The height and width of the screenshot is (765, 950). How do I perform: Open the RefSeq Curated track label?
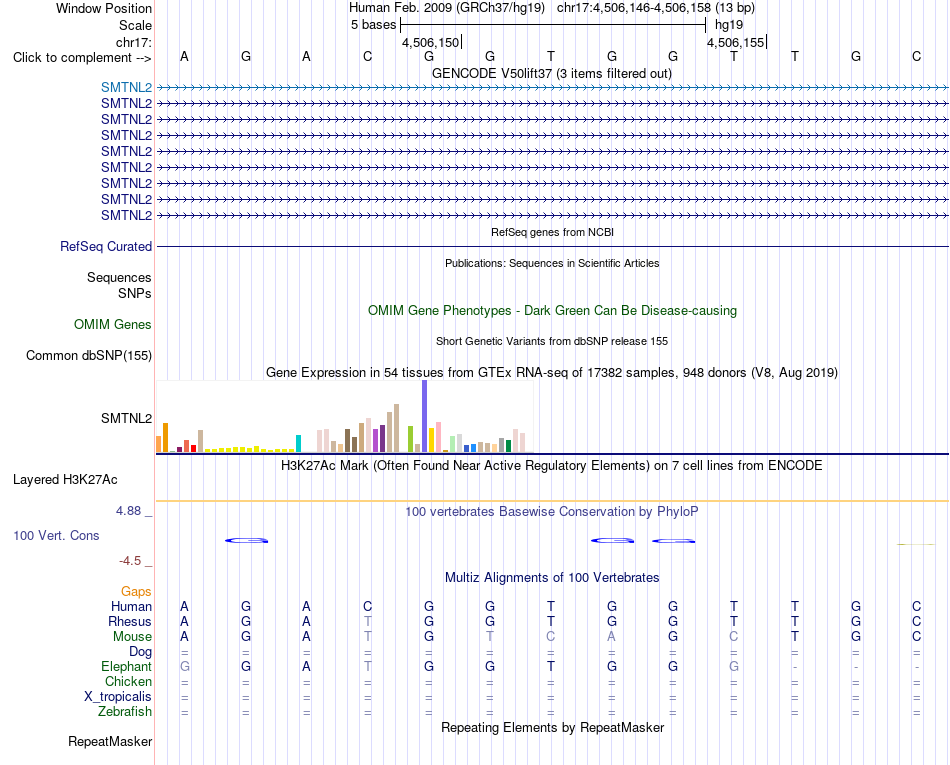(105, 247)
